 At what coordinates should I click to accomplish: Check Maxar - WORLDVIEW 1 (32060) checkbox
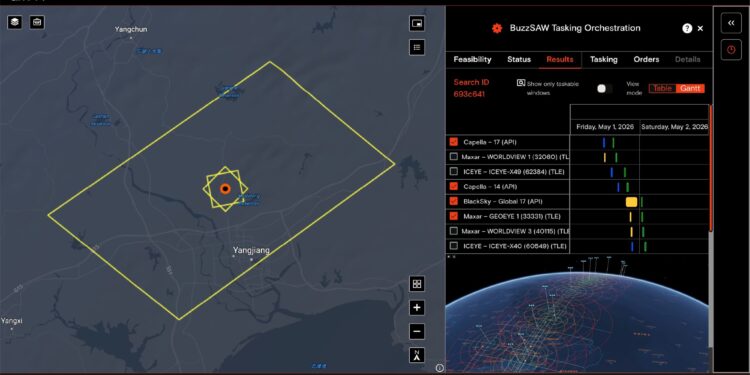pyautogui.click(x=454, y=156)
